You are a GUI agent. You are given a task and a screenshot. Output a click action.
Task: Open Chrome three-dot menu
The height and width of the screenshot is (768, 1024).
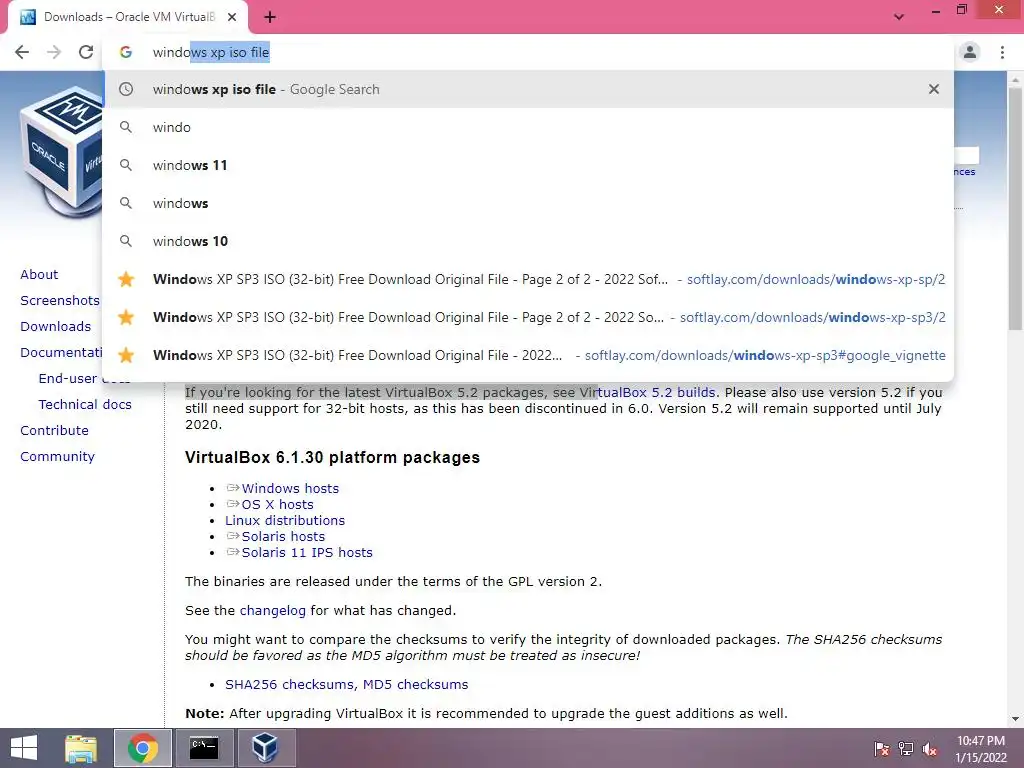[1002, 52]
